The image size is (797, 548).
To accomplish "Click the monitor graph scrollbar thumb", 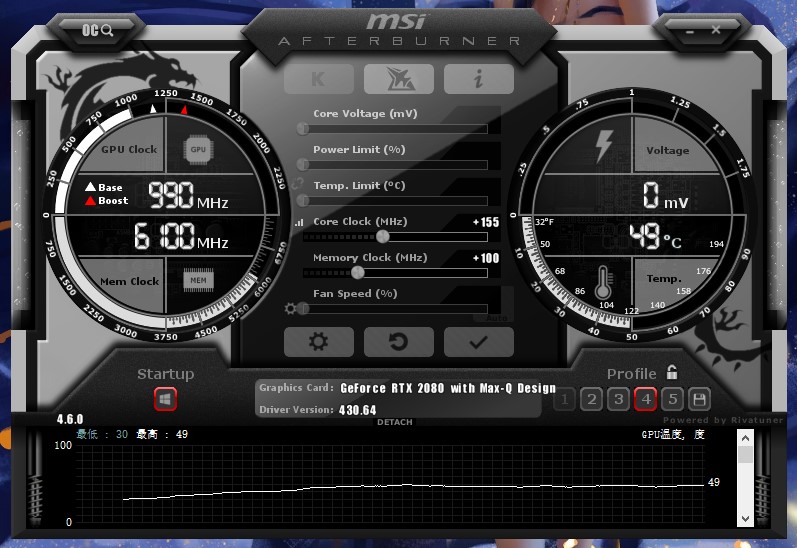I will coord(745,454).
